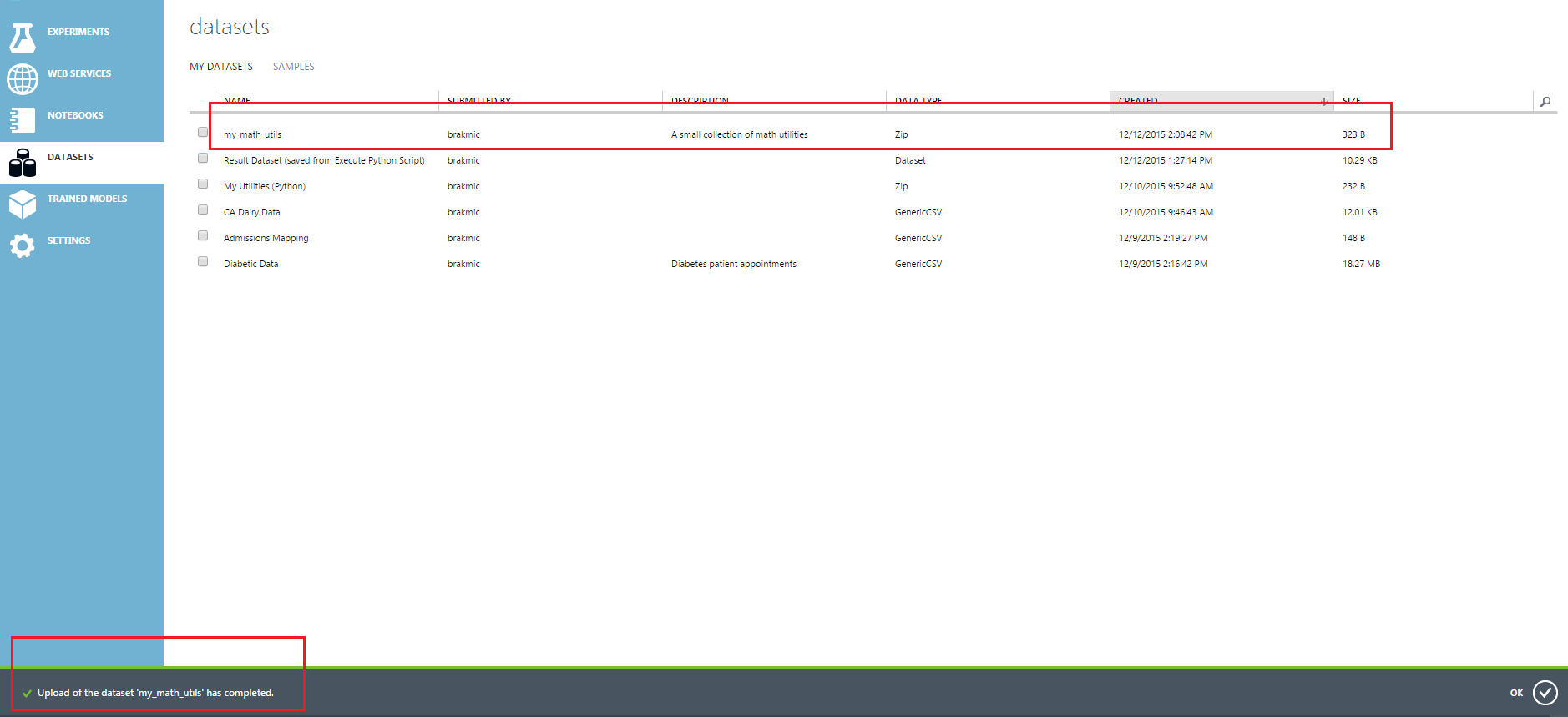The height and width of the screenshot is (717, 1568).
Task: Go to Settings menu label
Action: click(x=68, y=240)
